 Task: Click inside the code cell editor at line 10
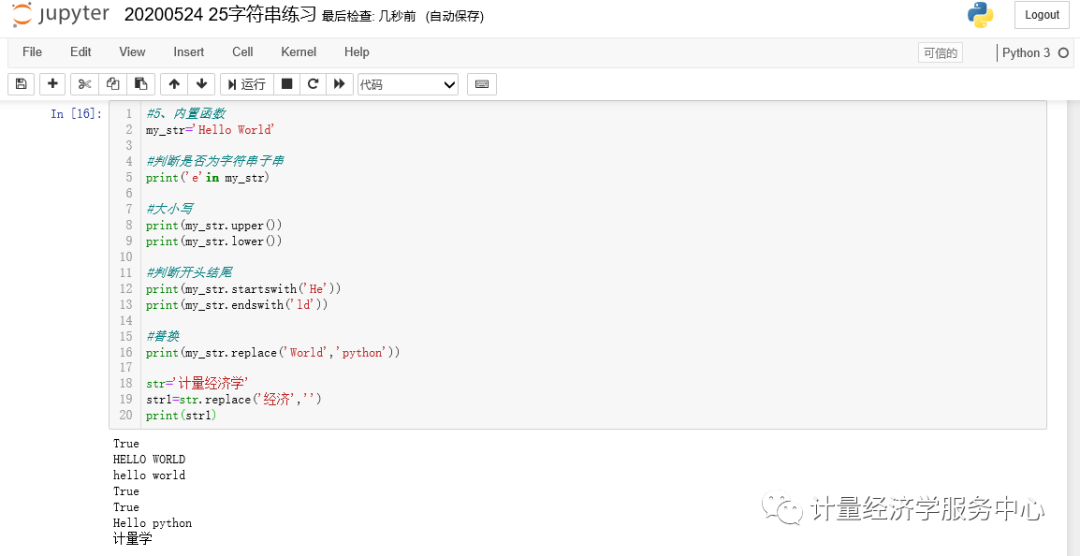592,257
